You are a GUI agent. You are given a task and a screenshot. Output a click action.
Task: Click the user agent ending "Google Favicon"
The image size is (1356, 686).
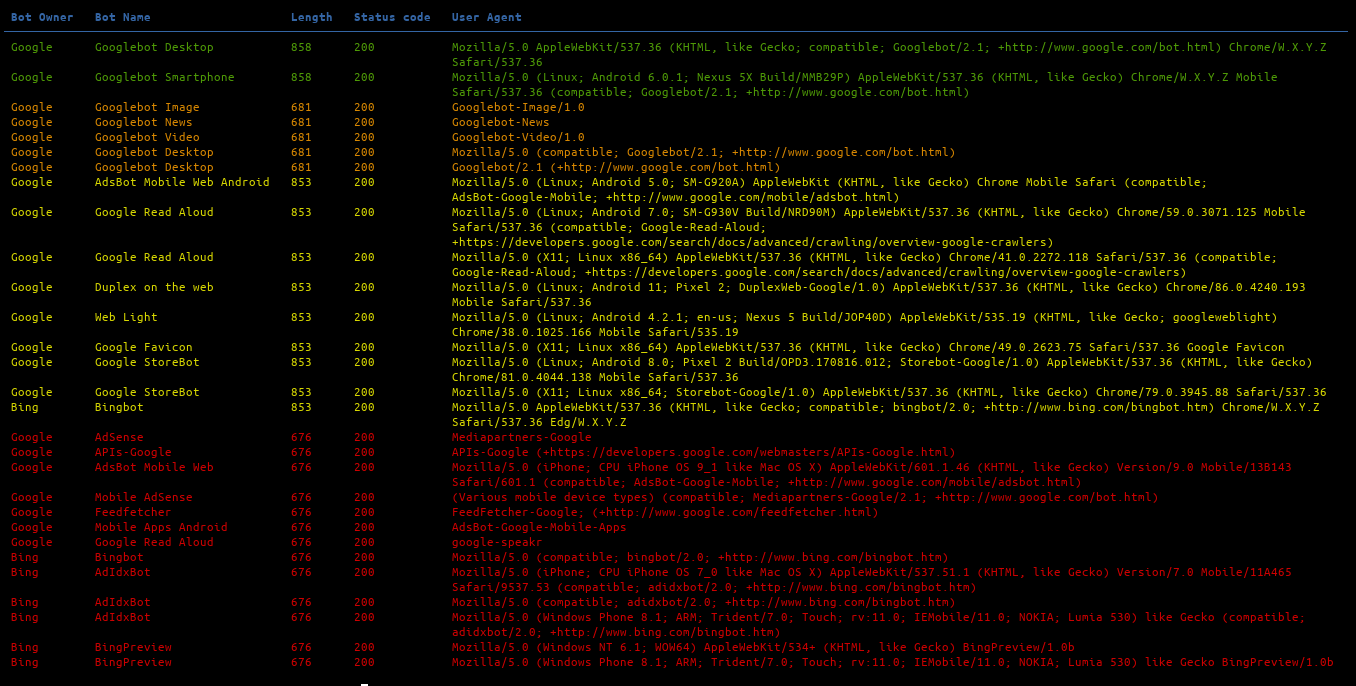coord(868,347)
